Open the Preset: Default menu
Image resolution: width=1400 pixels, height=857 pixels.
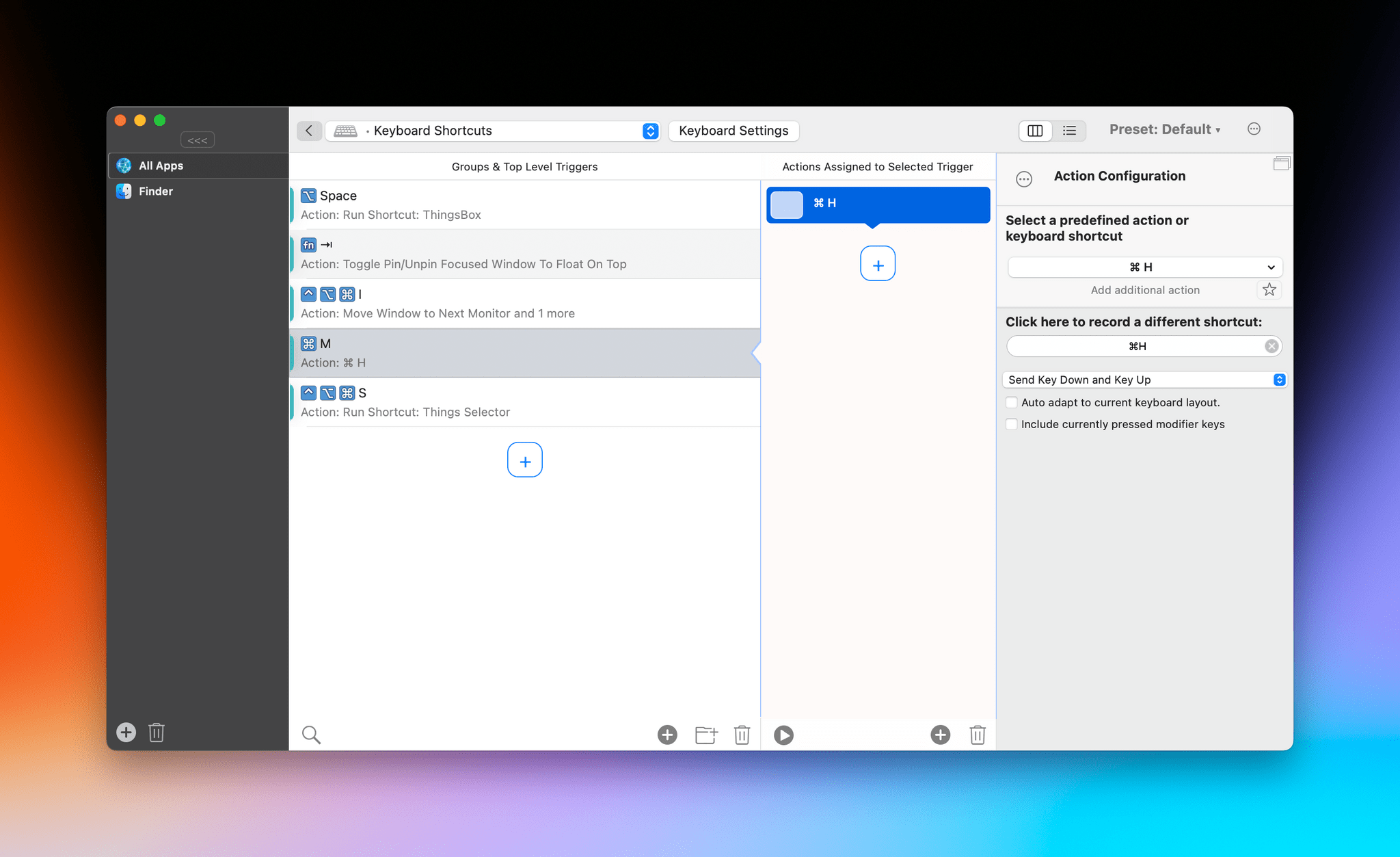(1165, 129)
